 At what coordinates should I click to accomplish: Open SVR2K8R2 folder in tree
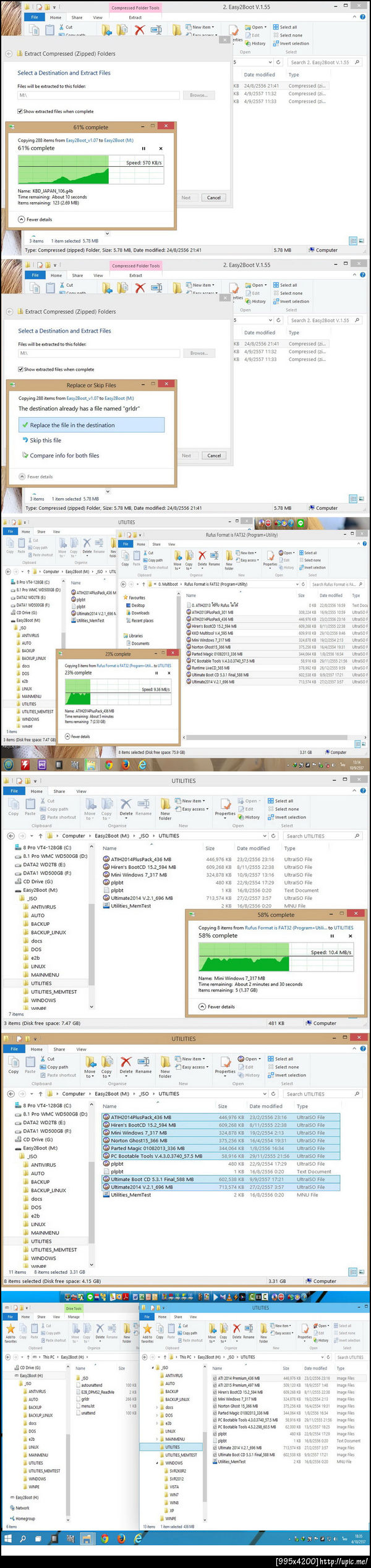(174, 1470)
